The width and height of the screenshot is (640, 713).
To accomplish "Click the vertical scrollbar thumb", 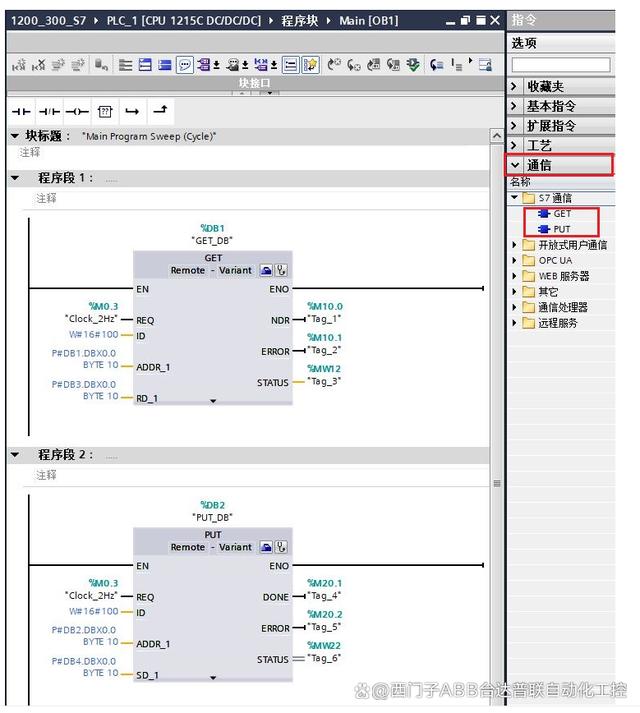I will tap(497, 483).
